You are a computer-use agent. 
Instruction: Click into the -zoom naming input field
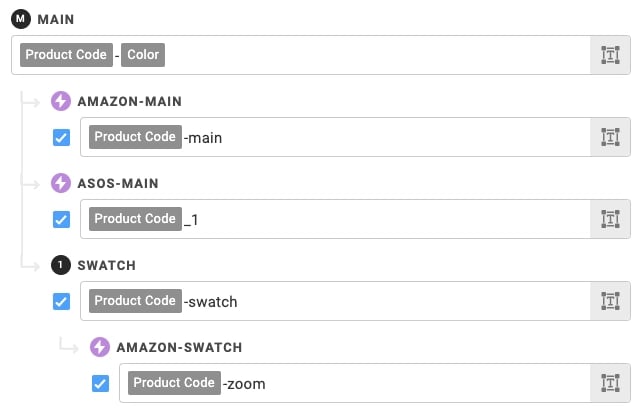(x=355, y=383)
